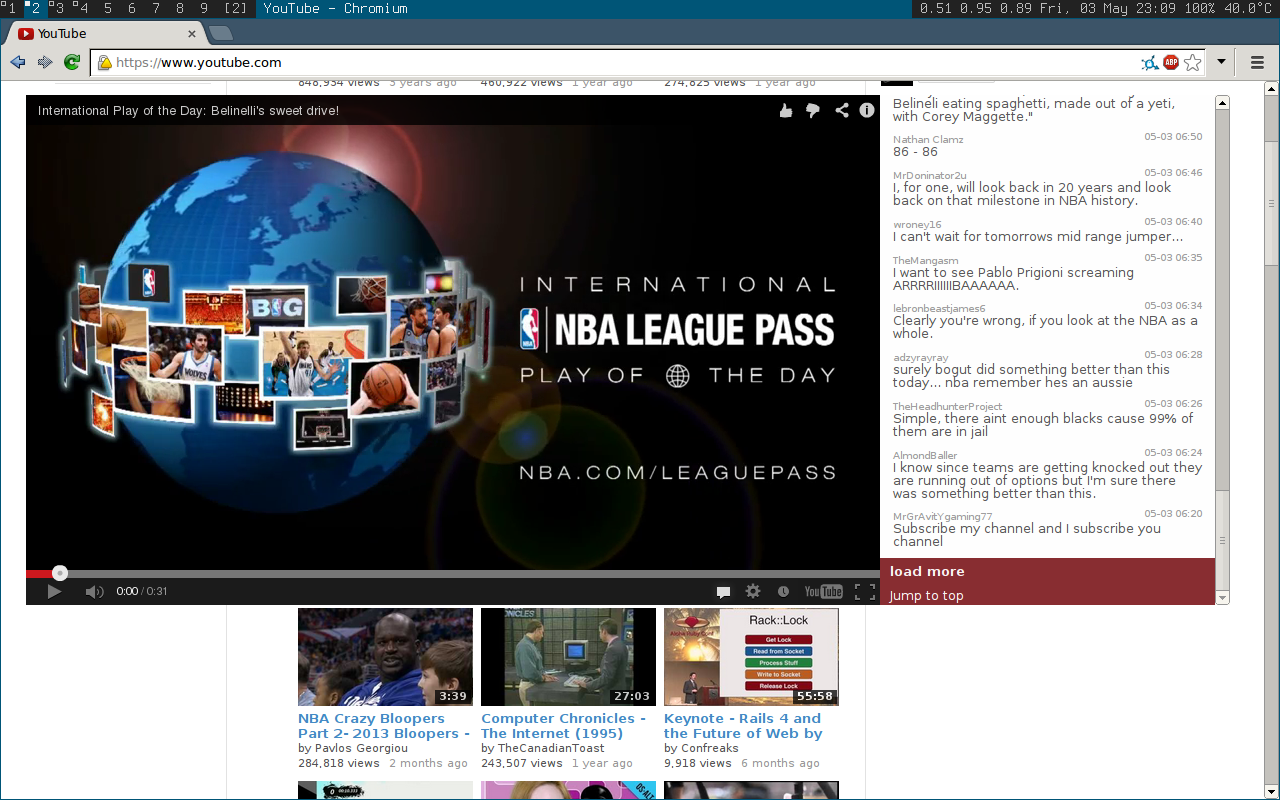Click commenter name 'lebronbeastjames6'
Viewport: 1280px width, 800px height.
(x=939, y=309)
